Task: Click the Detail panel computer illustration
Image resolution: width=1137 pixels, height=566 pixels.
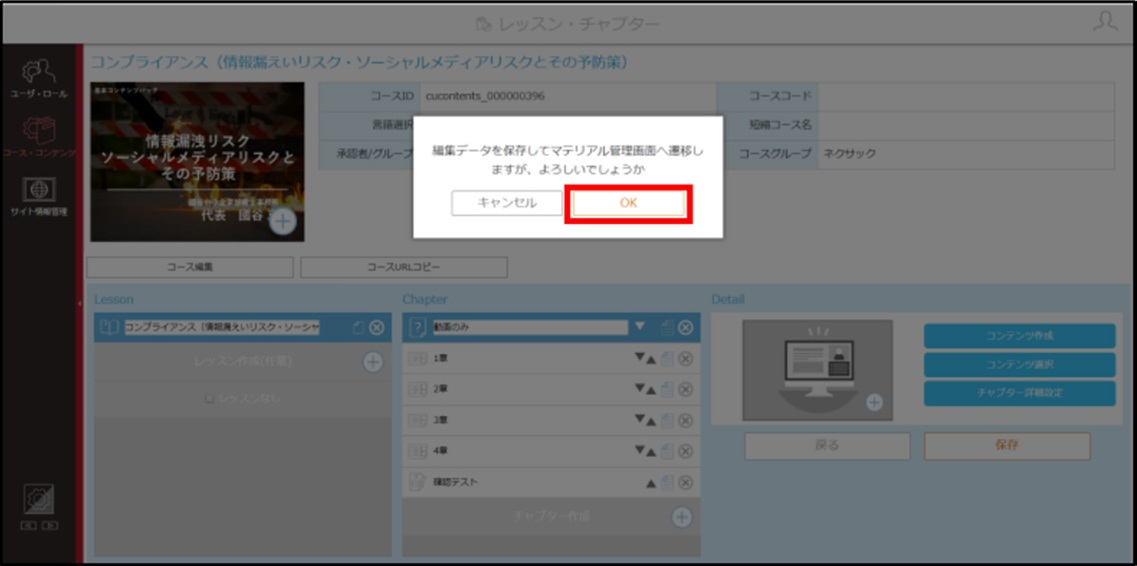Action: 817,370
